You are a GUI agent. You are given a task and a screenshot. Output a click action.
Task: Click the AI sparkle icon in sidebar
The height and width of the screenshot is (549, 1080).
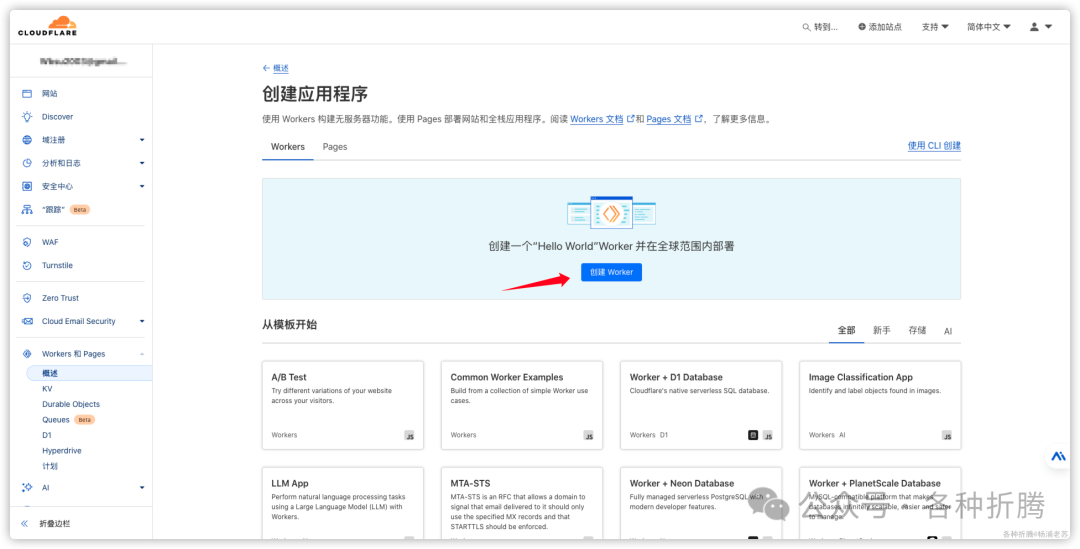[27, 488]
